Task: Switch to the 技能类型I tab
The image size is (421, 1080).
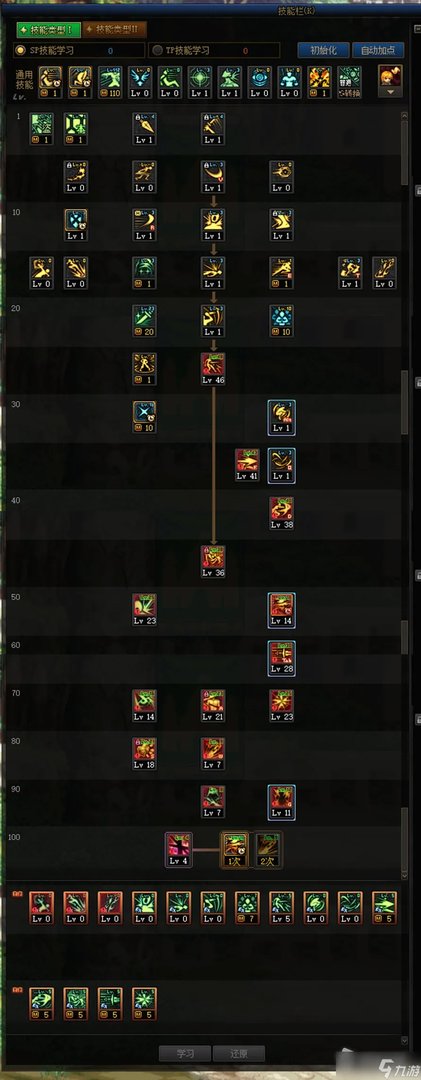Action: (48, 30)
